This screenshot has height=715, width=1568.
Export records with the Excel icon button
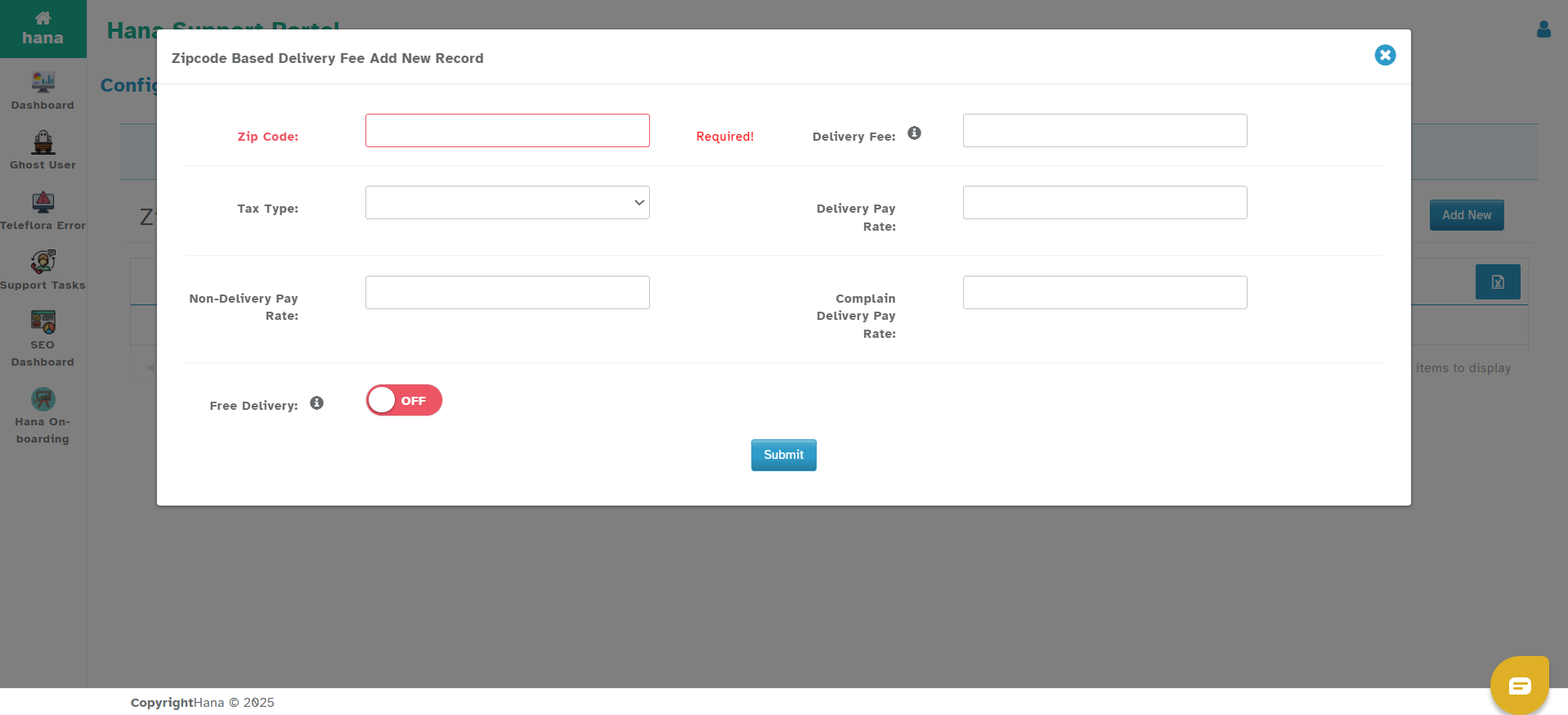click(1498, 281)
